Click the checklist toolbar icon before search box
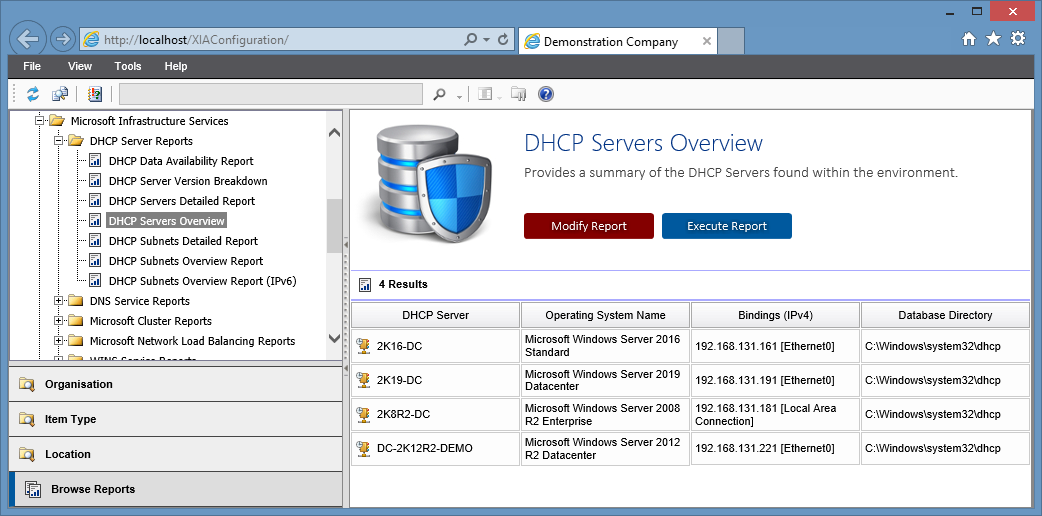Image resolution: width=1042 pixels, height=516 pixels. [95, 94]
